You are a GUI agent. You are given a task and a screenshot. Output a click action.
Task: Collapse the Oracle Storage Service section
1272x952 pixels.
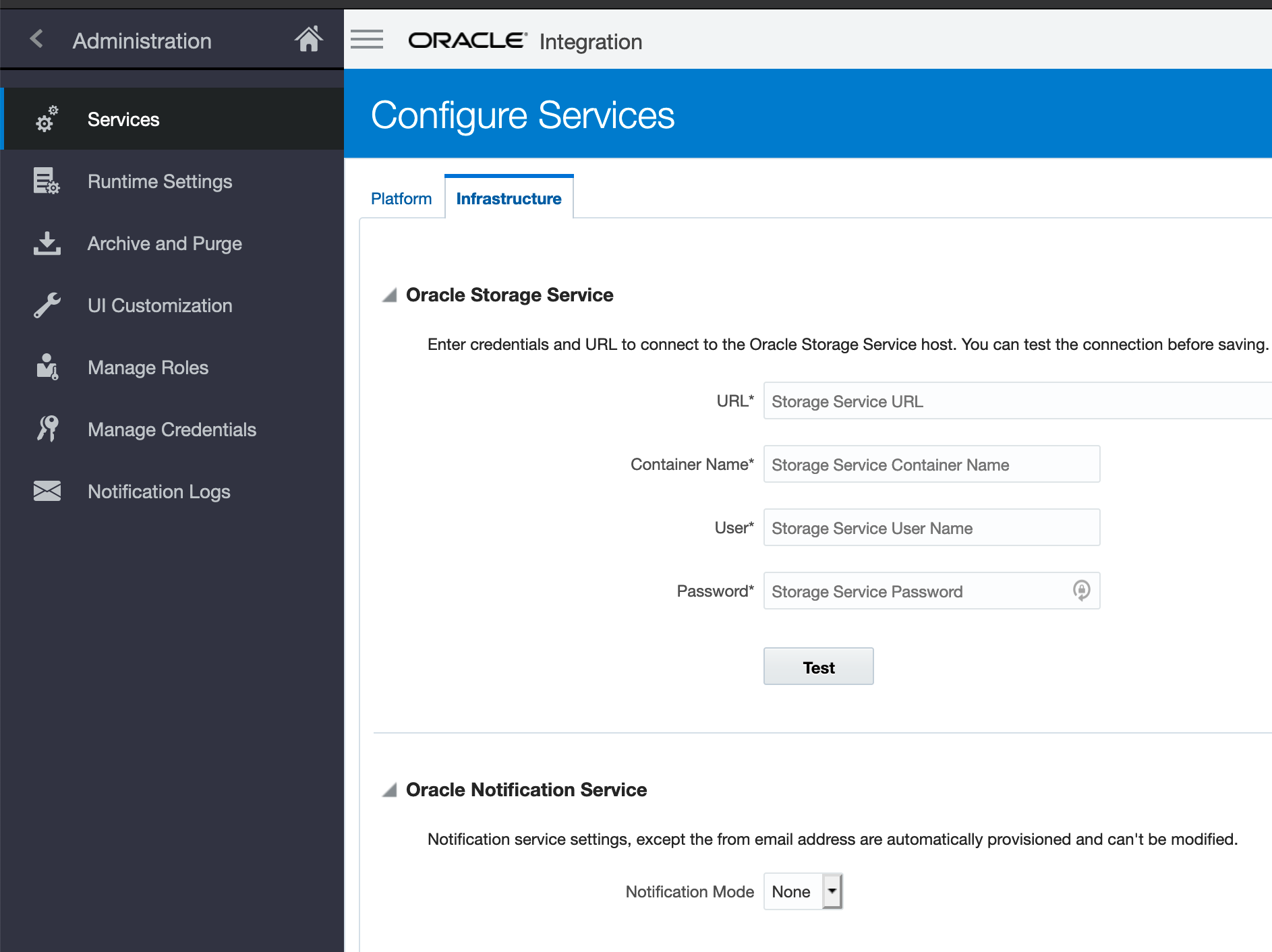tap(389, 295)
